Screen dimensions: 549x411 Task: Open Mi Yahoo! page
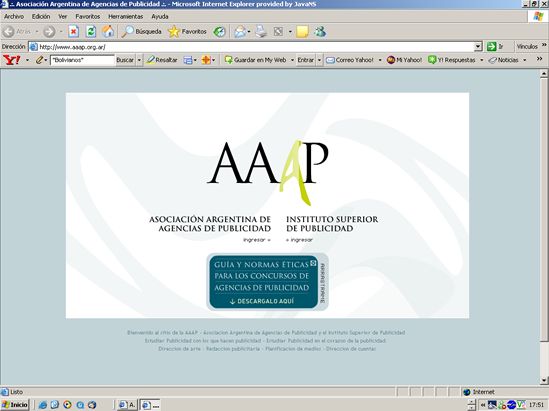404,60
